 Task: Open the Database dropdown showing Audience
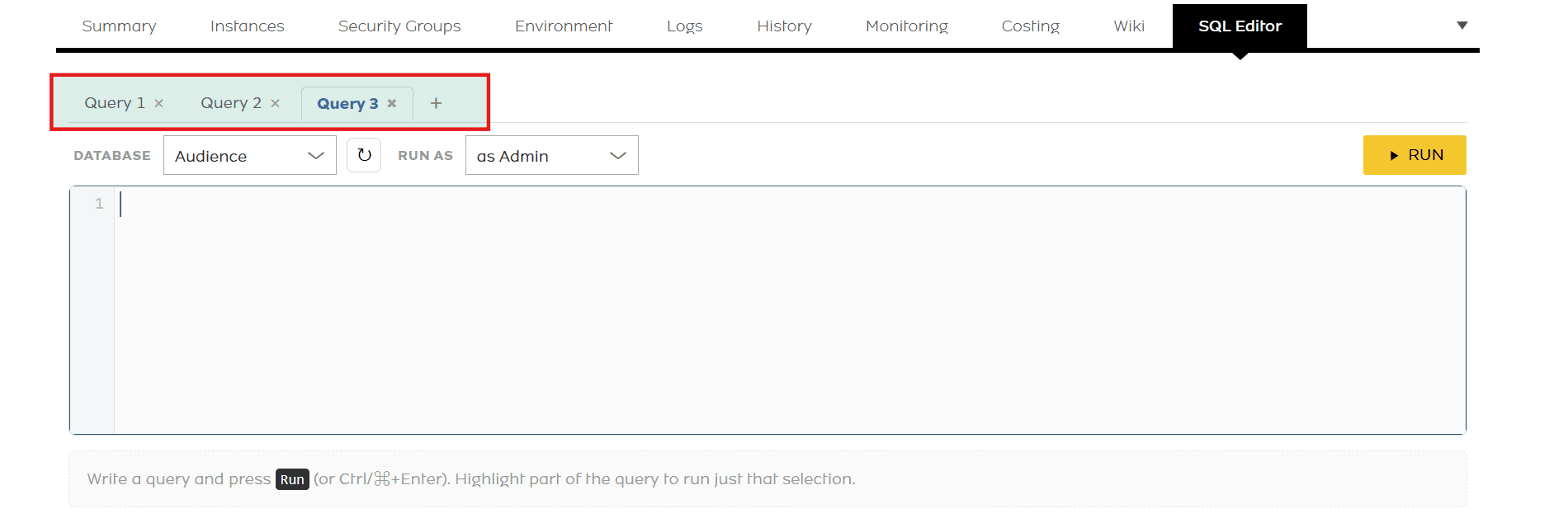[250, 155]
